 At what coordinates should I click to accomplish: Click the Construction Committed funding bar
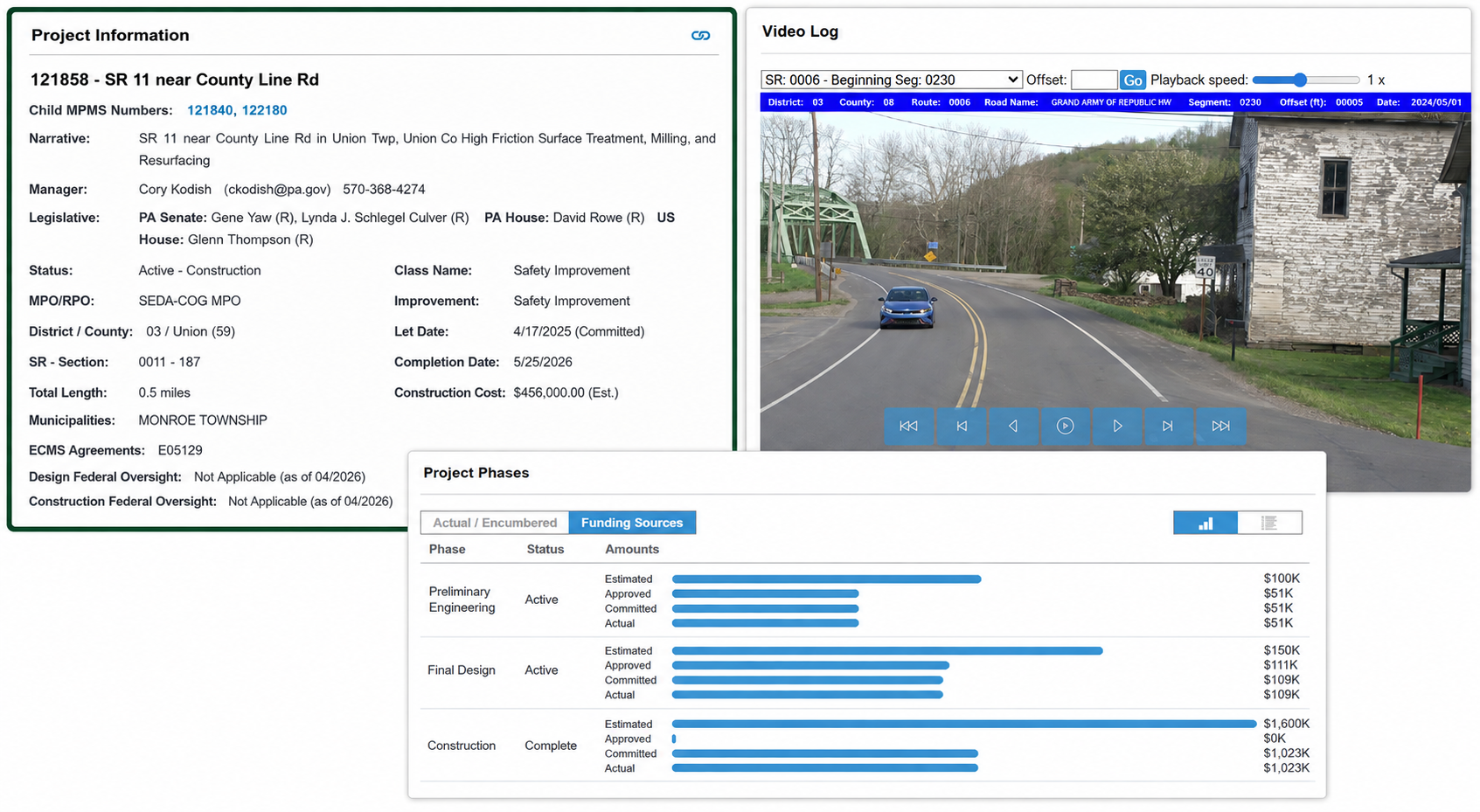click(x=825, y=753)
